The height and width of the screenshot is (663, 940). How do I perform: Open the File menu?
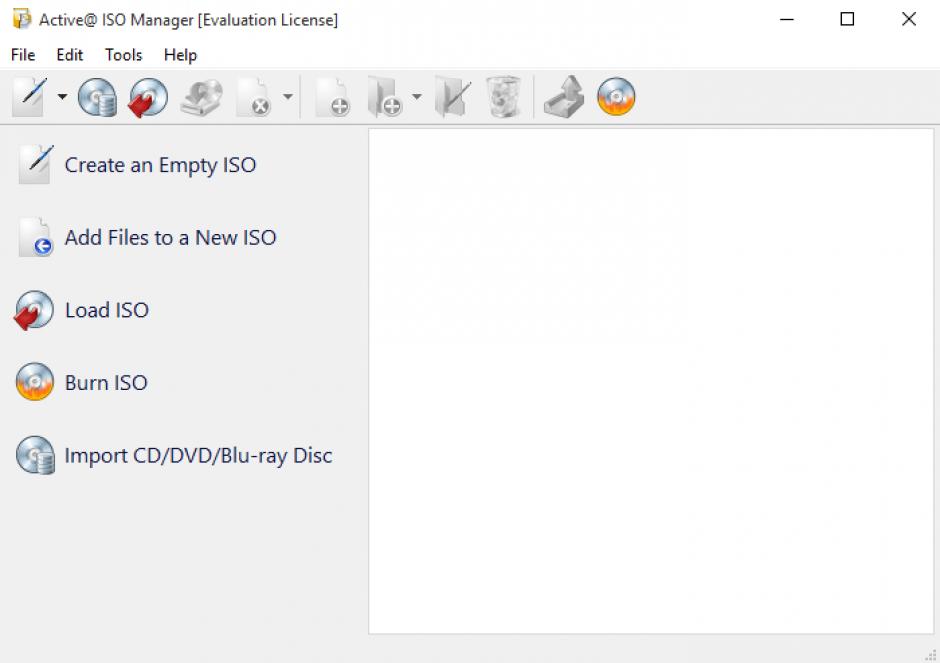click(23, 55)
